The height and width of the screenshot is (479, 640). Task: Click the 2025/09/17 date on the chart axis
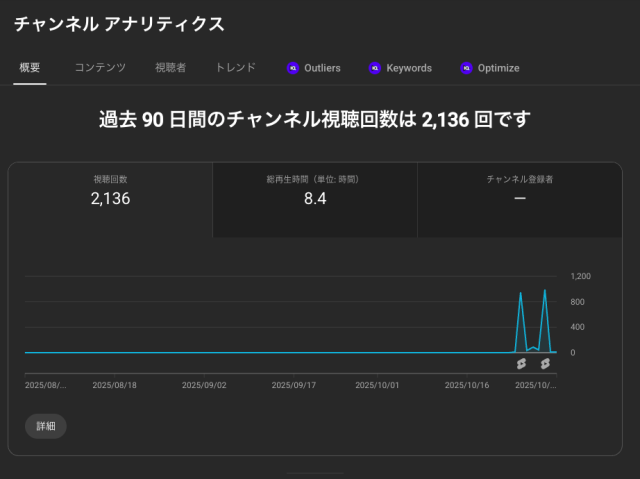pos(295,383)
